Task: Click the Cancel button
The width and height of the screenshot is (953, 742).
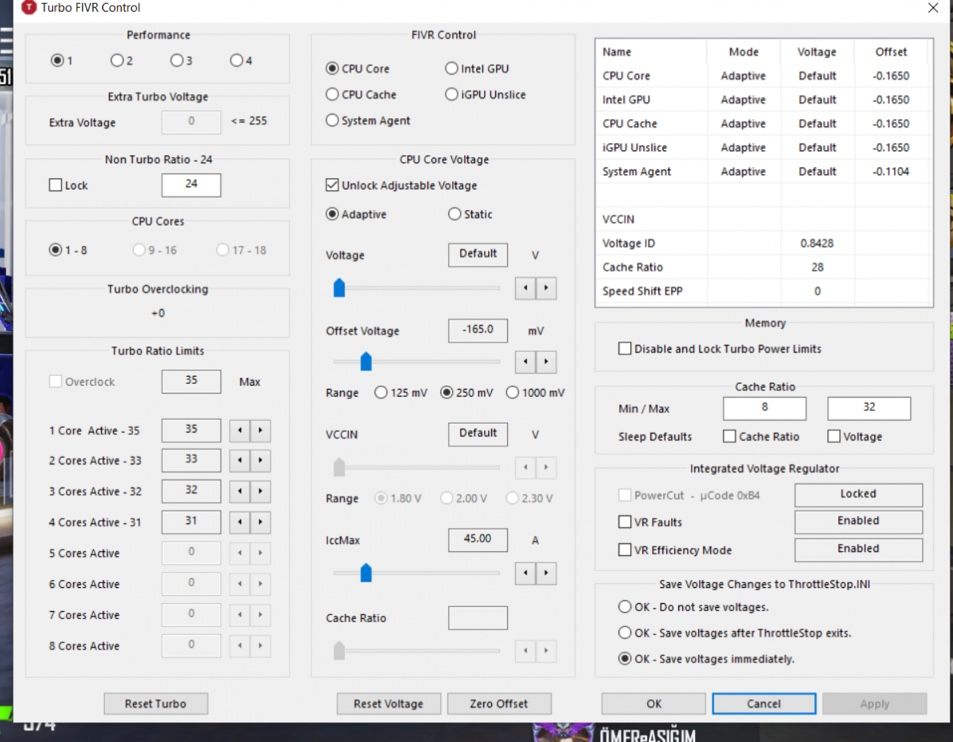Action: (764, 704)
